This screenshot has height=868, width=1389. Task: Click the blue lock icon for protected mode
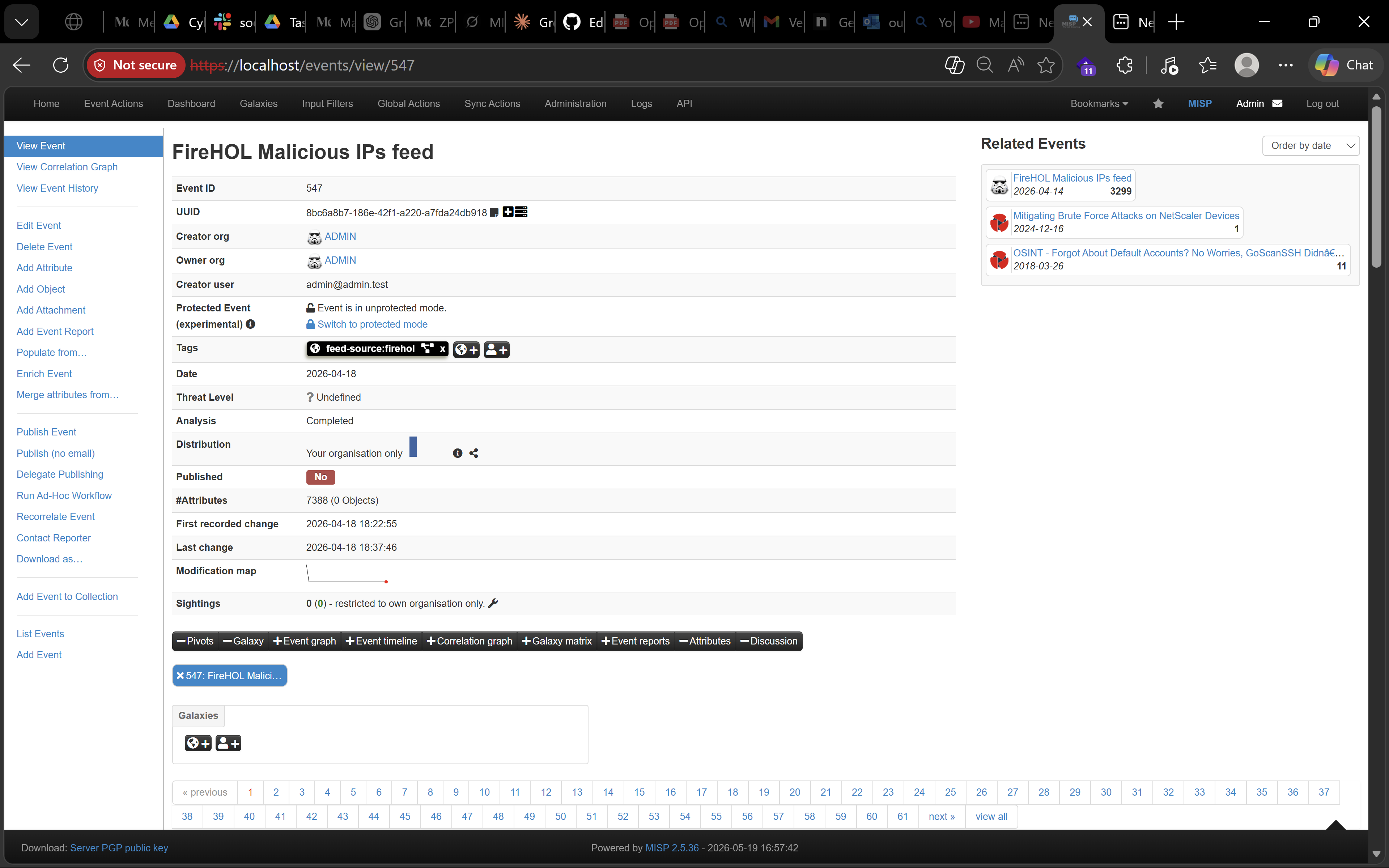point(310,324)
